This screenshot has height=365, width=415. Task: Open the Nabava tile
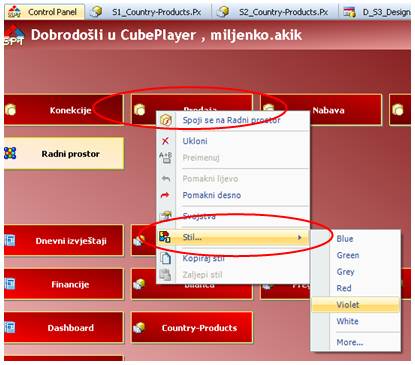click(321, 110)
